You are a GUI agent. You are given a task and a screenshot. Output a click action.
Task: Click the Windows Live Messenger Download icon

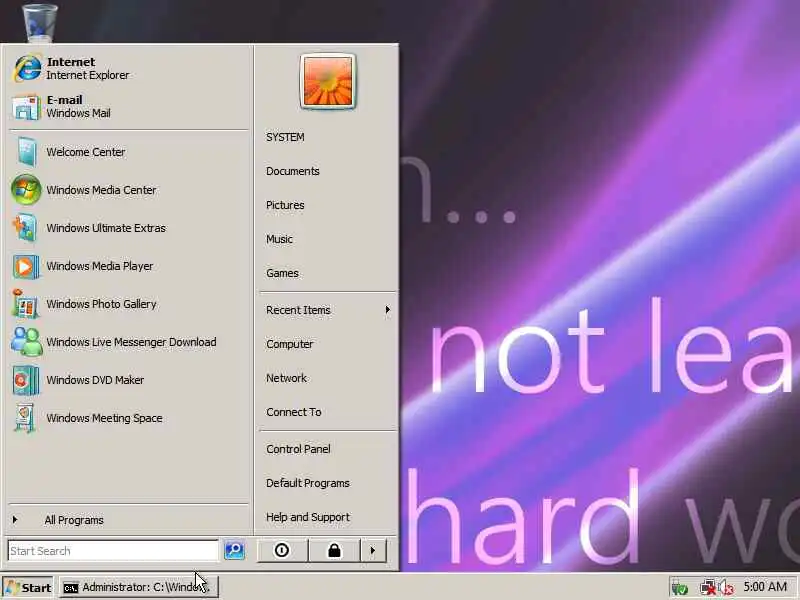coord(27,341)
